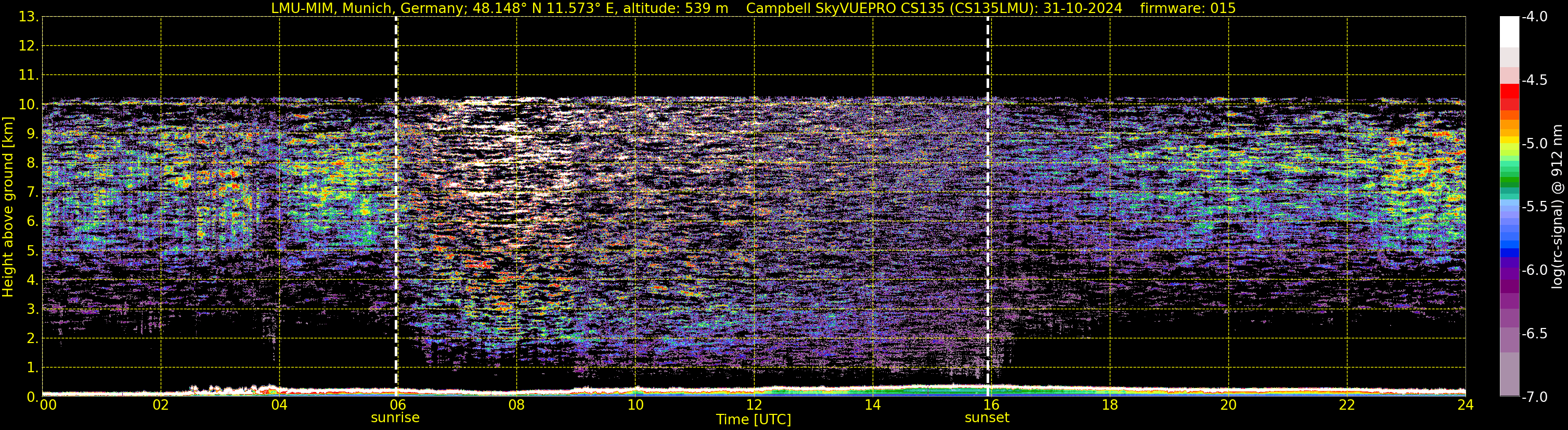This screenshot has width=1568, height=430.
Task: Click the time-axis tick label '12'
Action: point(754,405)
